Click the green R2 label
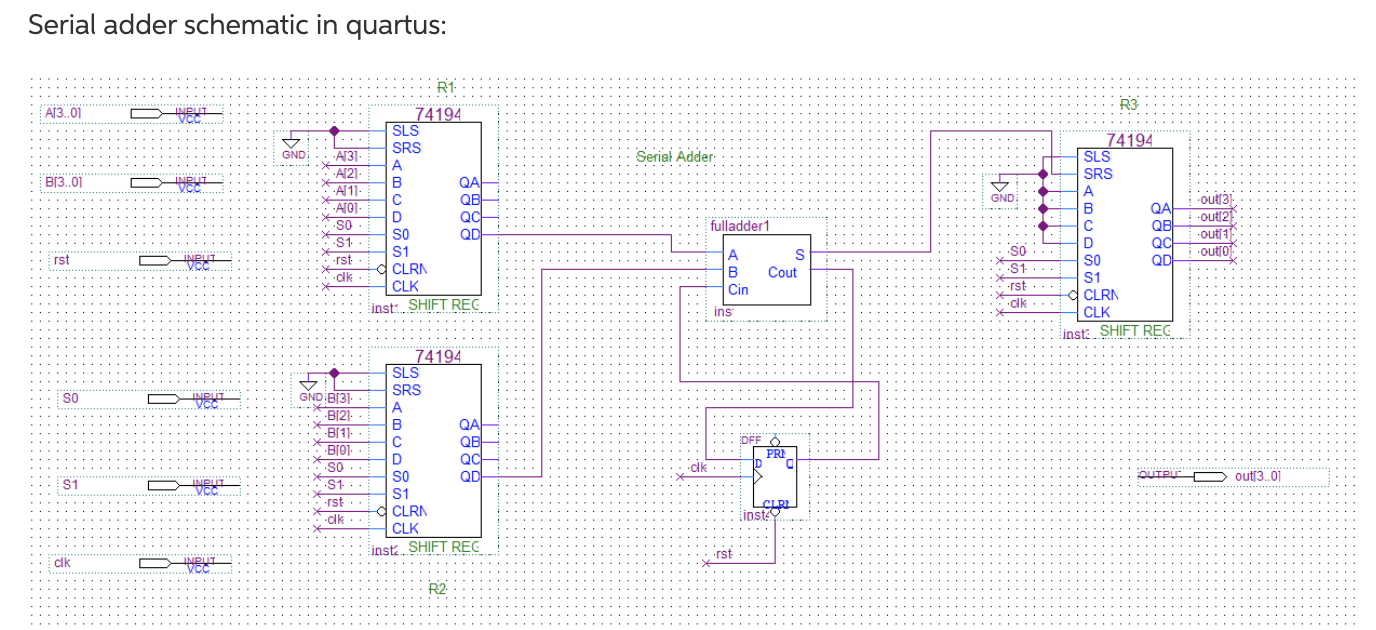 [437, 589]
